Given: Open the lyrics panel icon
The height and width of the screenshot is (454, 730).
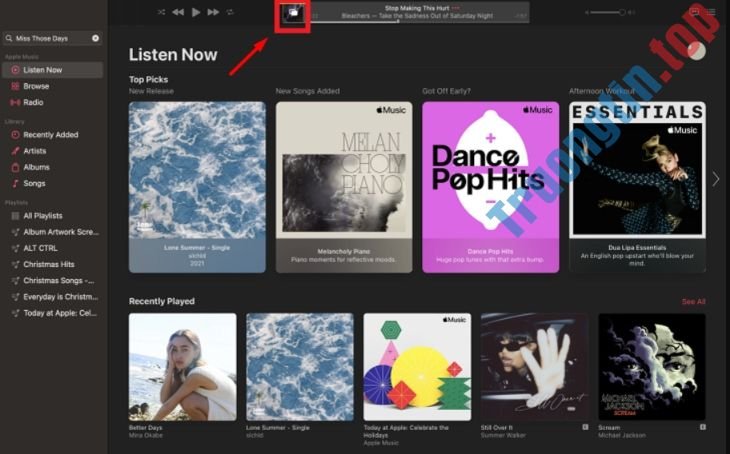Looking at the screenshot, I should [694, 12].
